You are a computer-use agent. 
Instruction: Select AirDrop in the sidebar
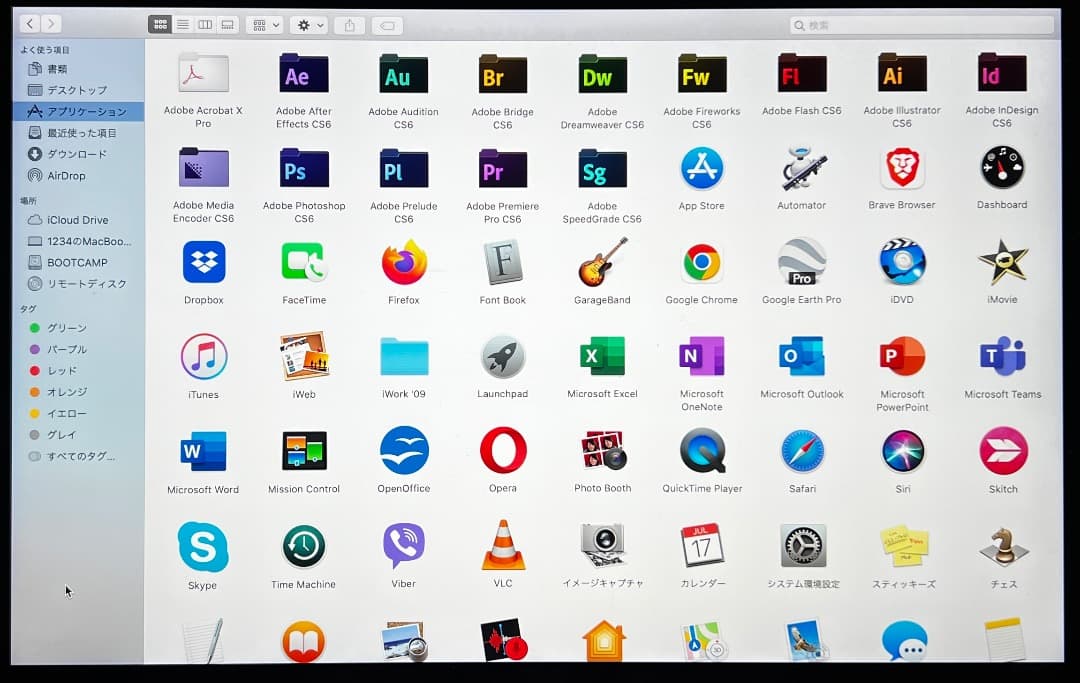click(66, 176)
